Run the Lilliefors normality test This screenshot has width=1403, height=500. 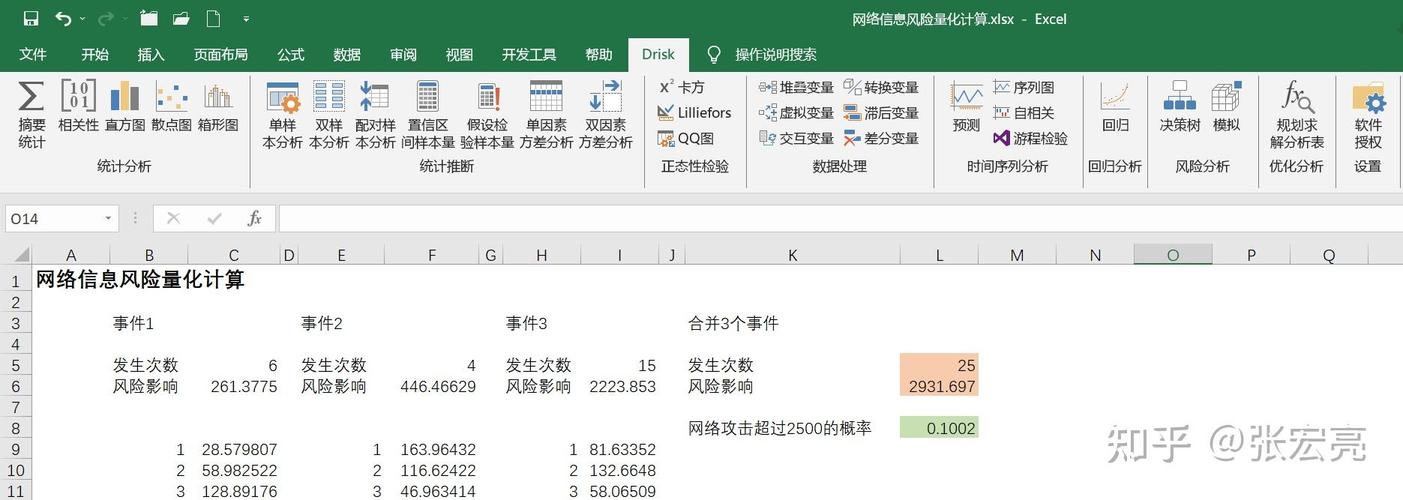(694, 112)
